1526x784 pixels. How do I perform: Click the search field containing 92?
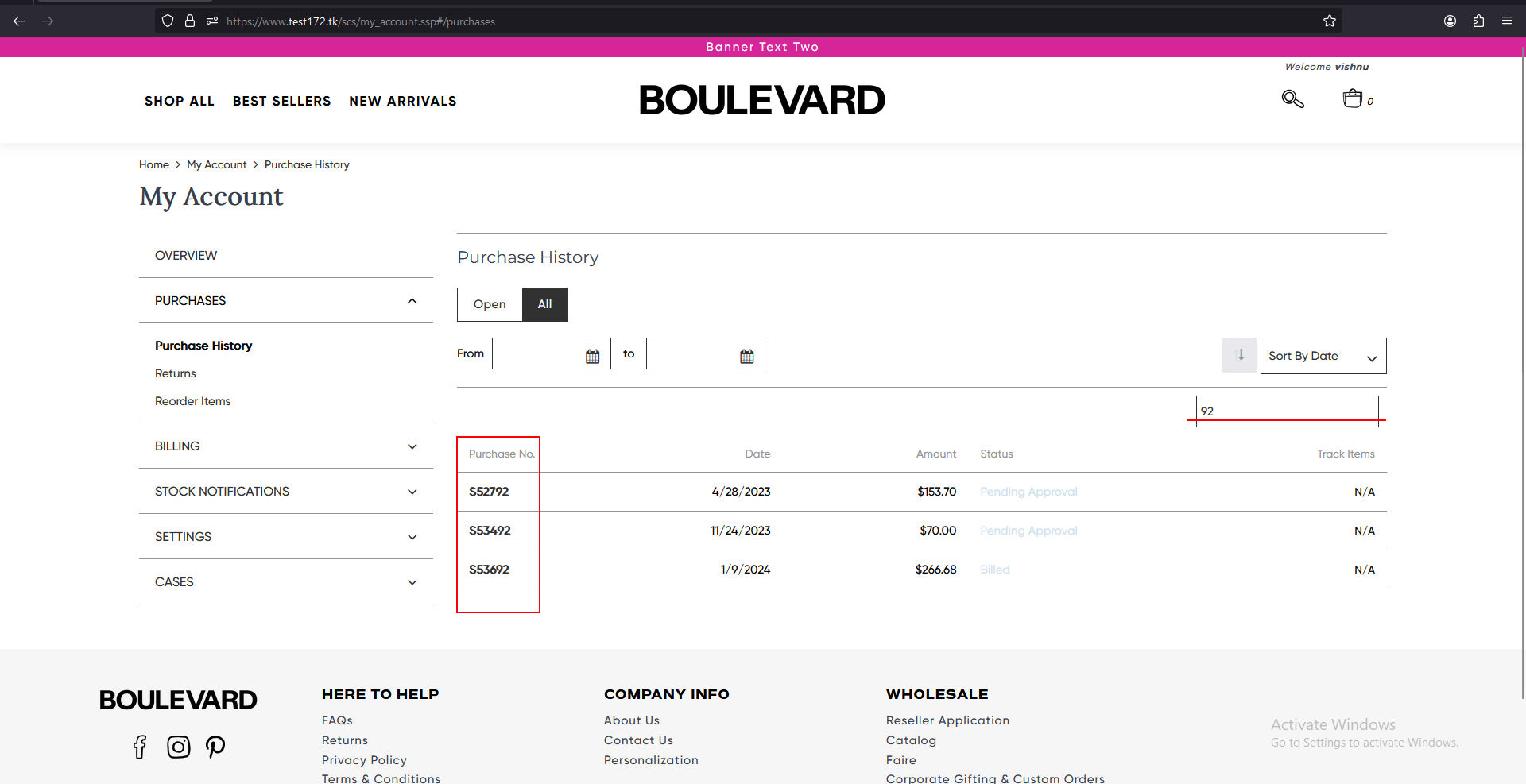coord(1287,411)
